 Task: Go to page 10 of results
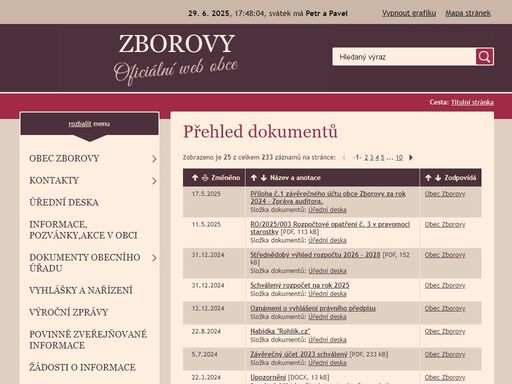pos(399,157)
